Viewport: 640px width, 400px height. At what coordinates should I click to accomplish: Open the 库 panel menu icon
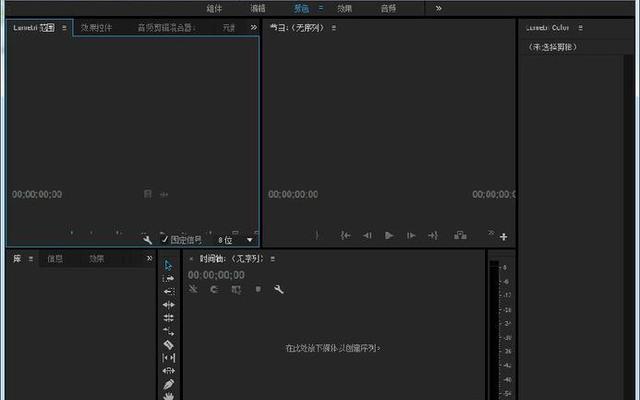click(x=31, y=259)
